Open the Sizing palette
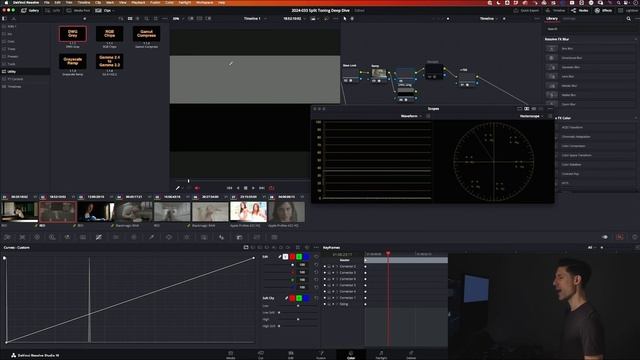Screen dimensions: 640x360 coord(257,237)
